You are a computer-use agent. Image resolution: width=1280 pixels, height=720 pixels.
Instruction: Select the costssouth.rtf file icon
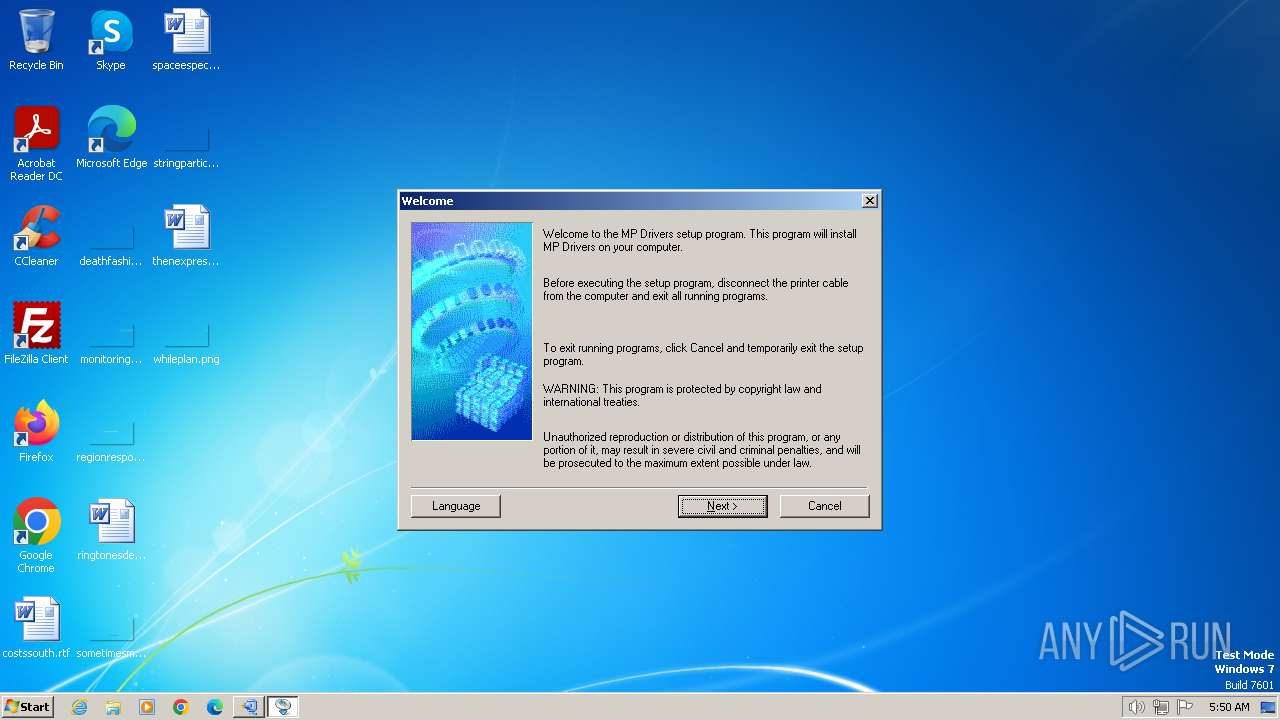[x=36, y=628]
